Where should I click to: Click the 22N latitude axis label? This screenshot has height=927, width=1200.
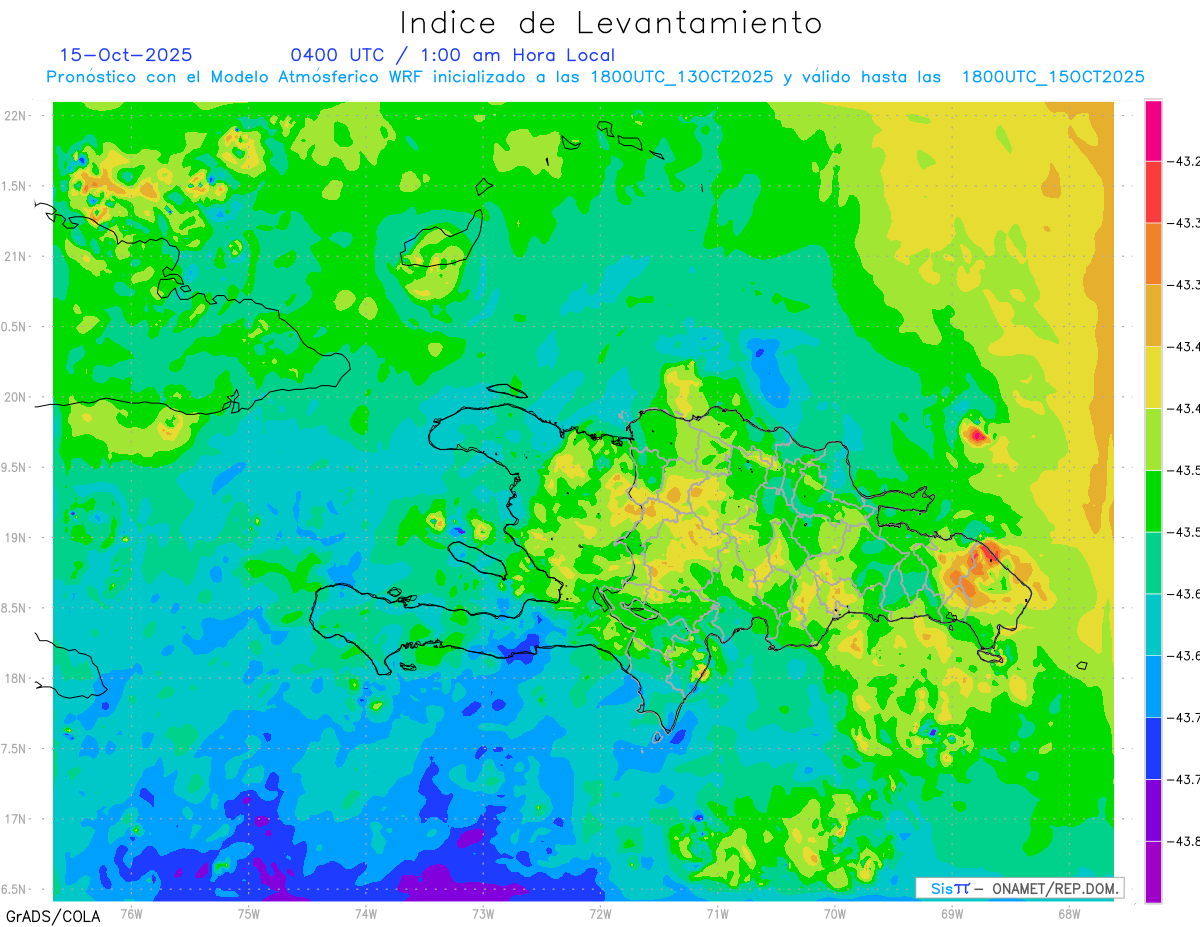16,116
